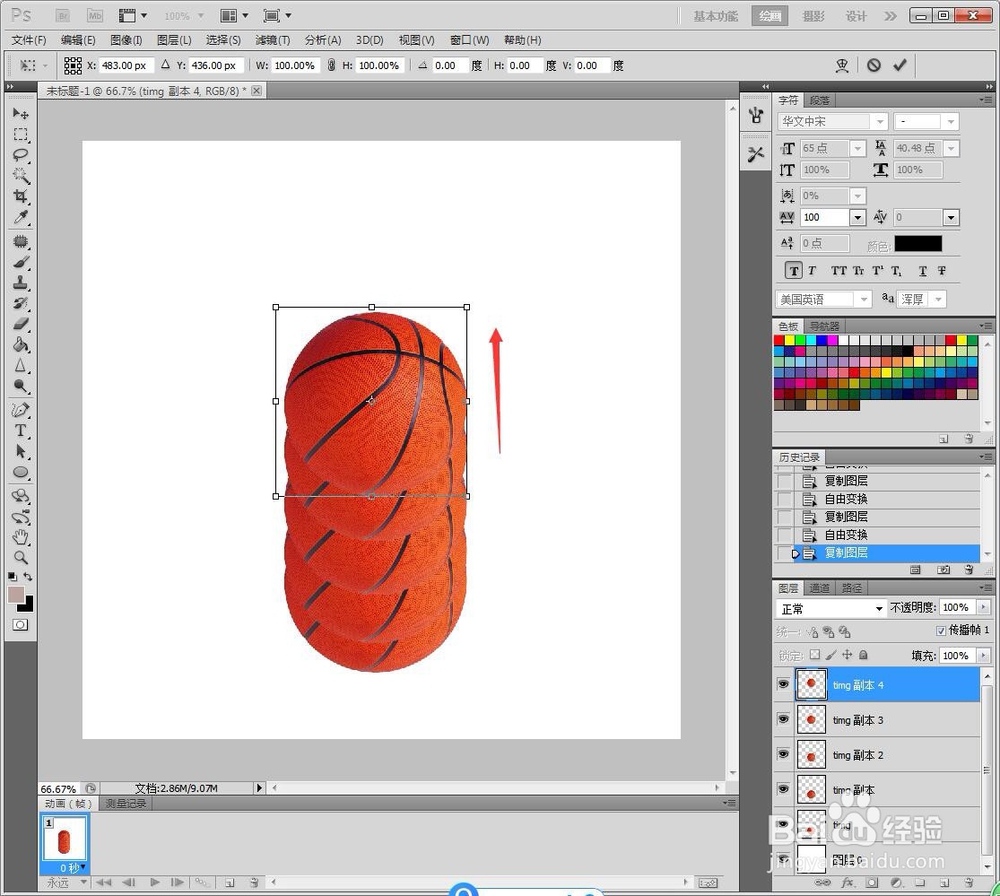Select the Pen tool

click(20, 410)
